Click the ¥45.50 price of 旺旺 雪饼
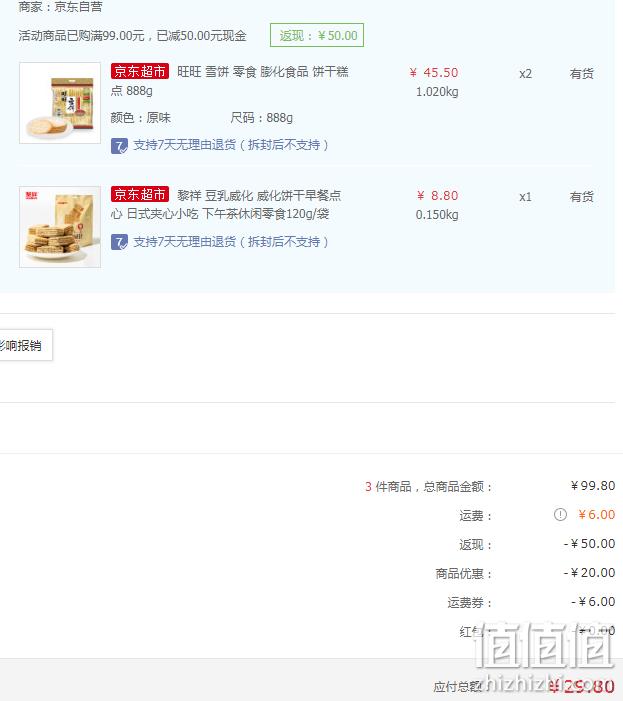Image resolution: width=623 pixels, height=701 pixels. (434, 72)
